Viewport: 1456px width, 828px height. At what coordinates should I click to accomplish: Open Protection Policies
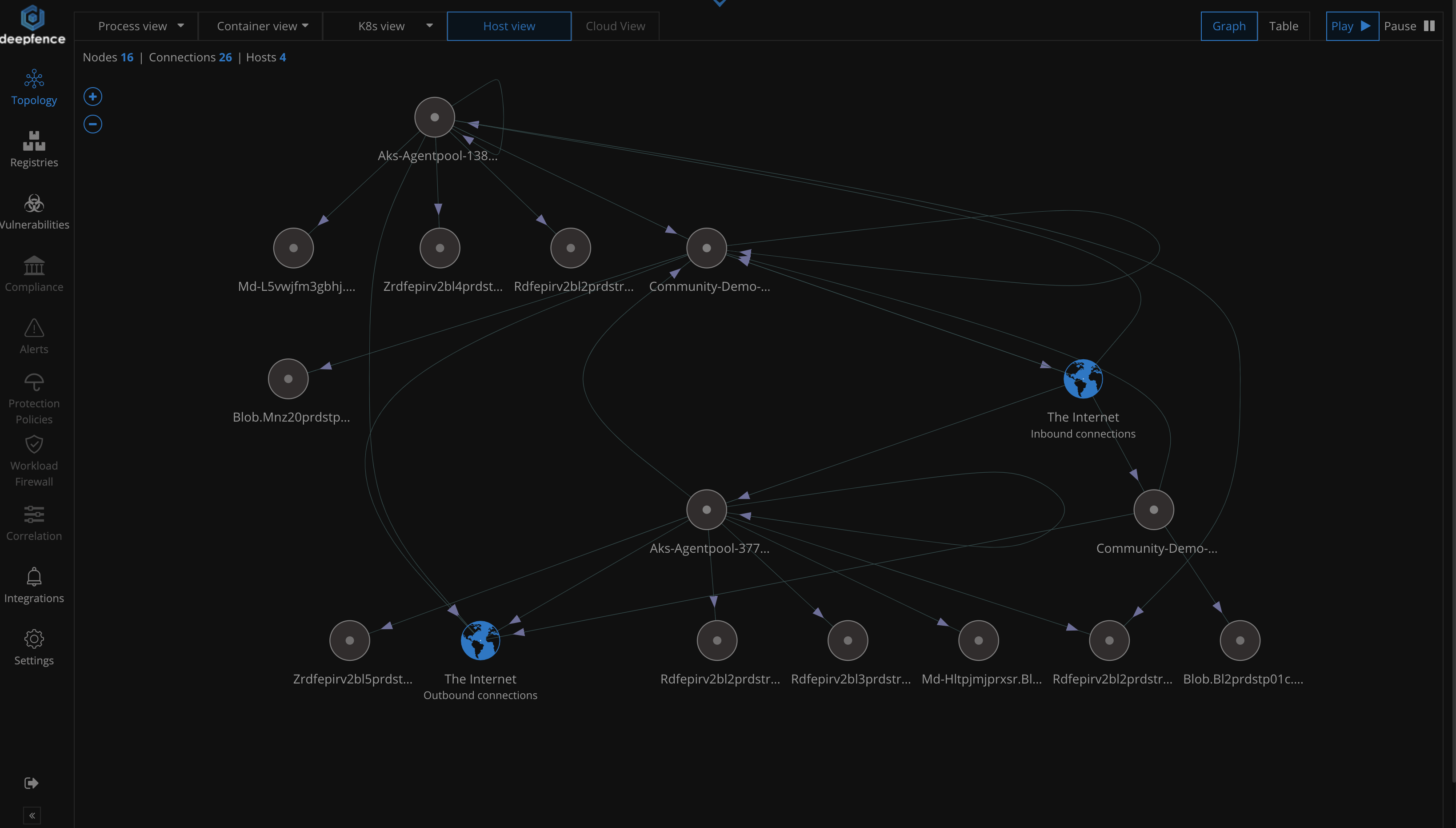(33, 398)
